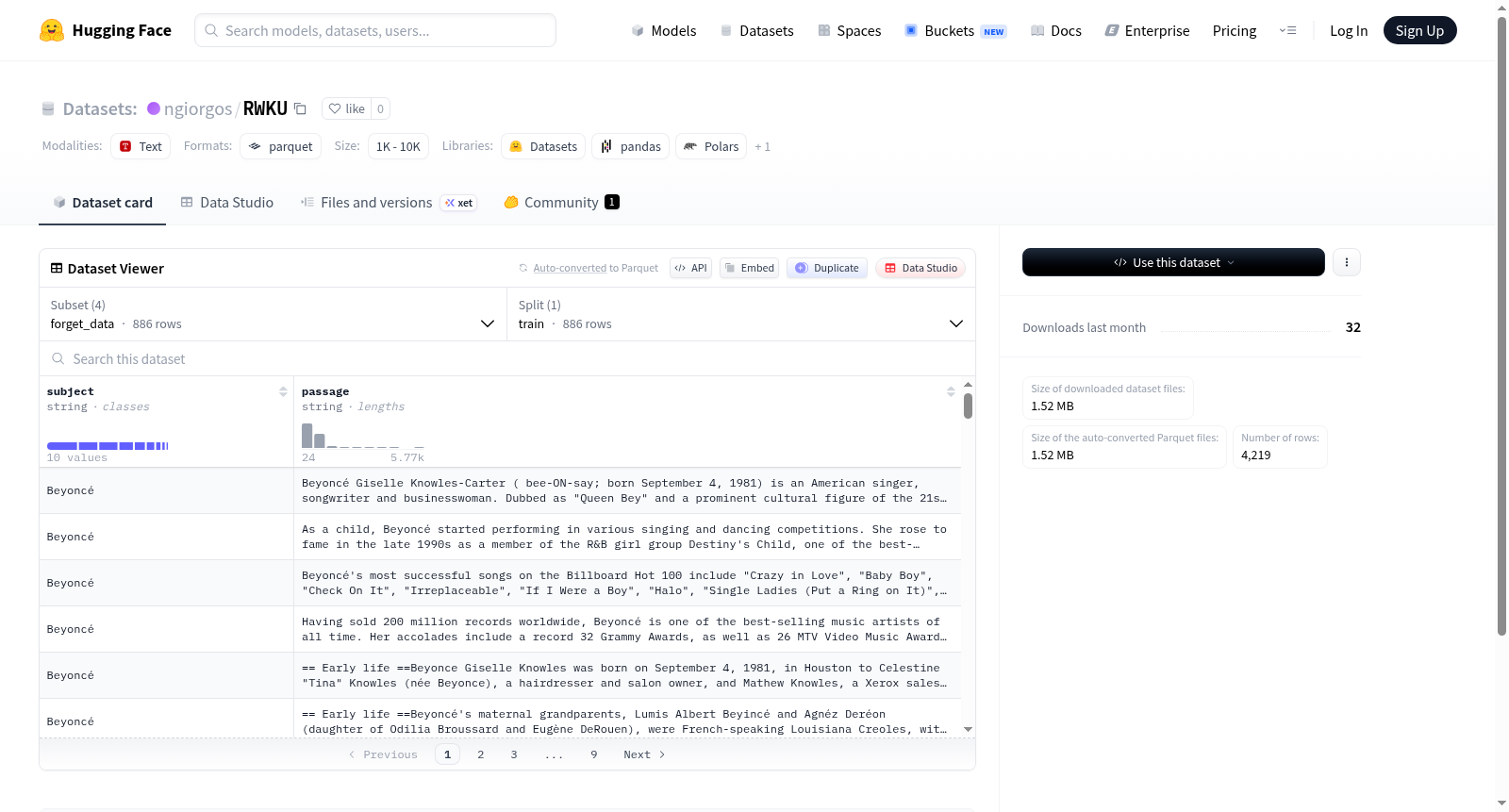
Task: Open the three-dot dataset options menu
Action: (x=1347, y=262)
